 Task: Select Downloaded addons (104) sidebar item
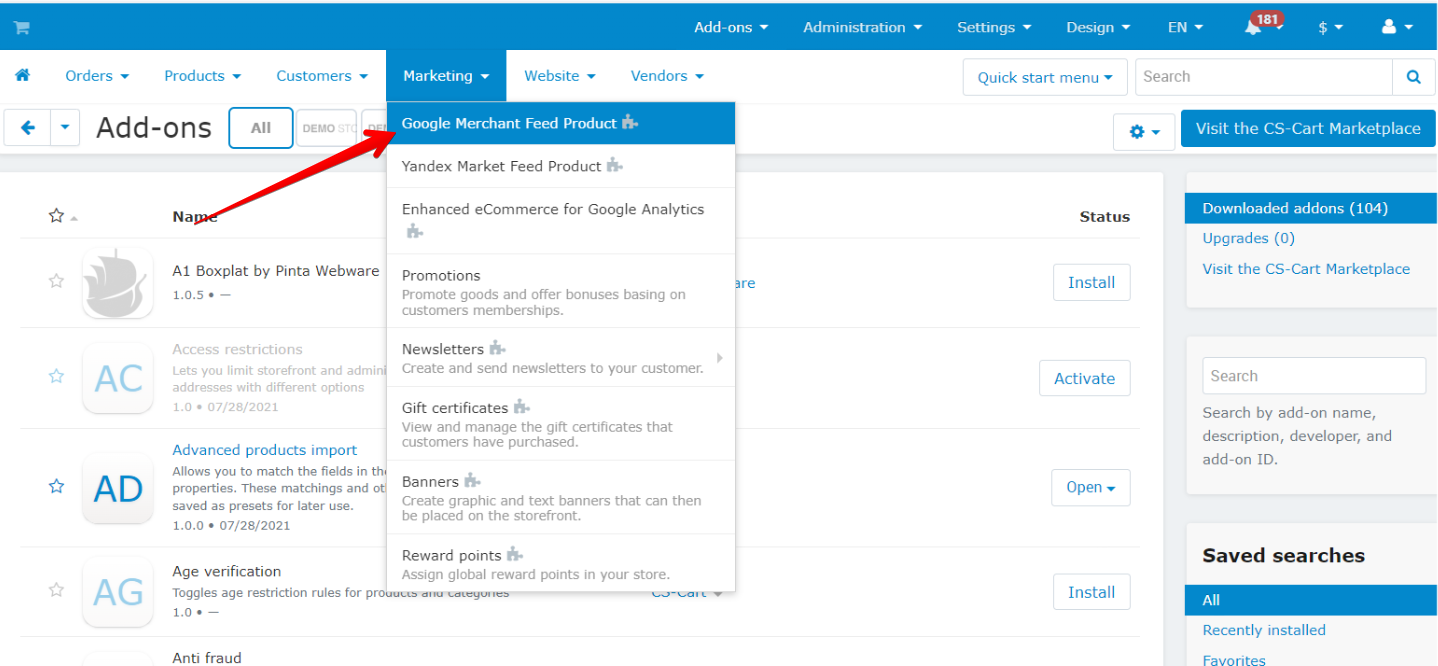tap(1311, 208)
